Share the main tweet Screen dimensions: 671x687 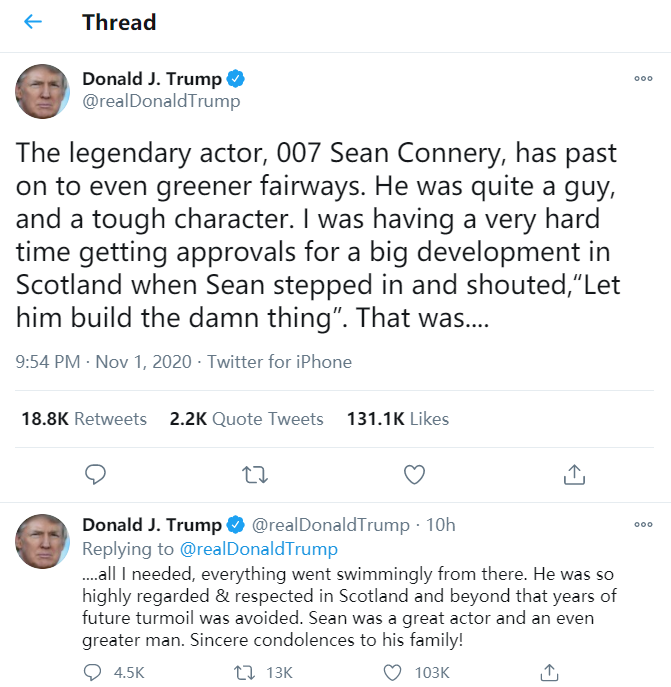(574, 474)
